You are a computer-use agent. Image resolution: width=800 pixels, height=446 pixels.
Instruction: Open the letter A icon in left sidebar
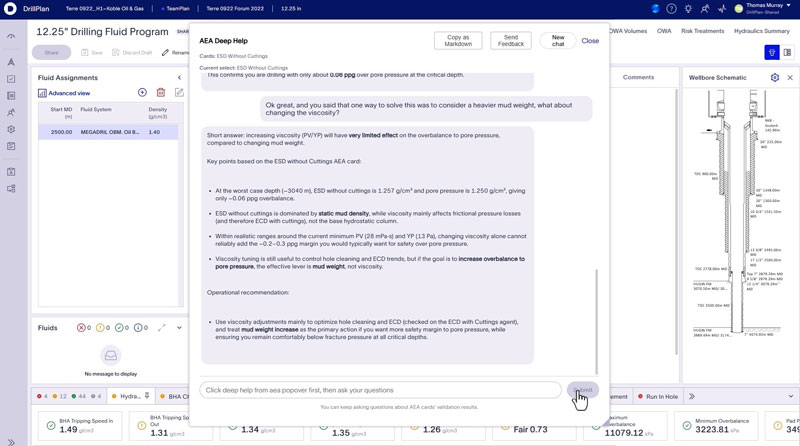pos(11,62)
